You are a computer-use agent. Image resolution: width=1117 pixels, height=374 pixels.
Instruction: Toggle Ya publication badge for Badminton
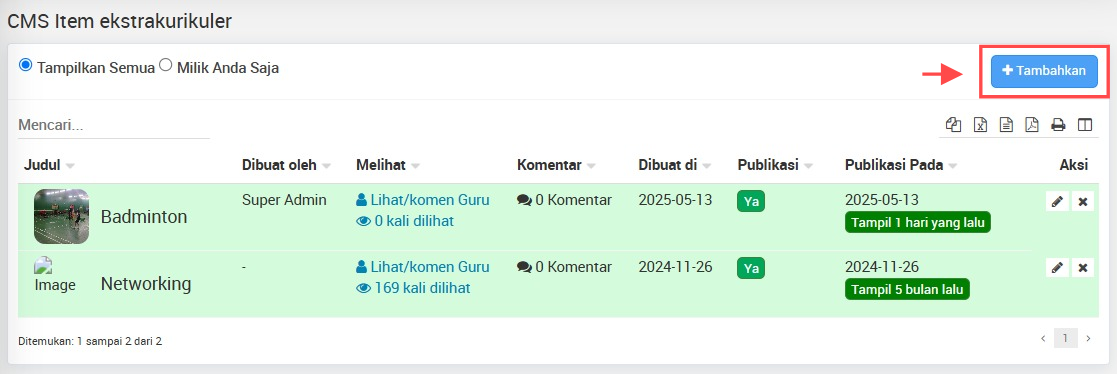[x=751, y=202]
